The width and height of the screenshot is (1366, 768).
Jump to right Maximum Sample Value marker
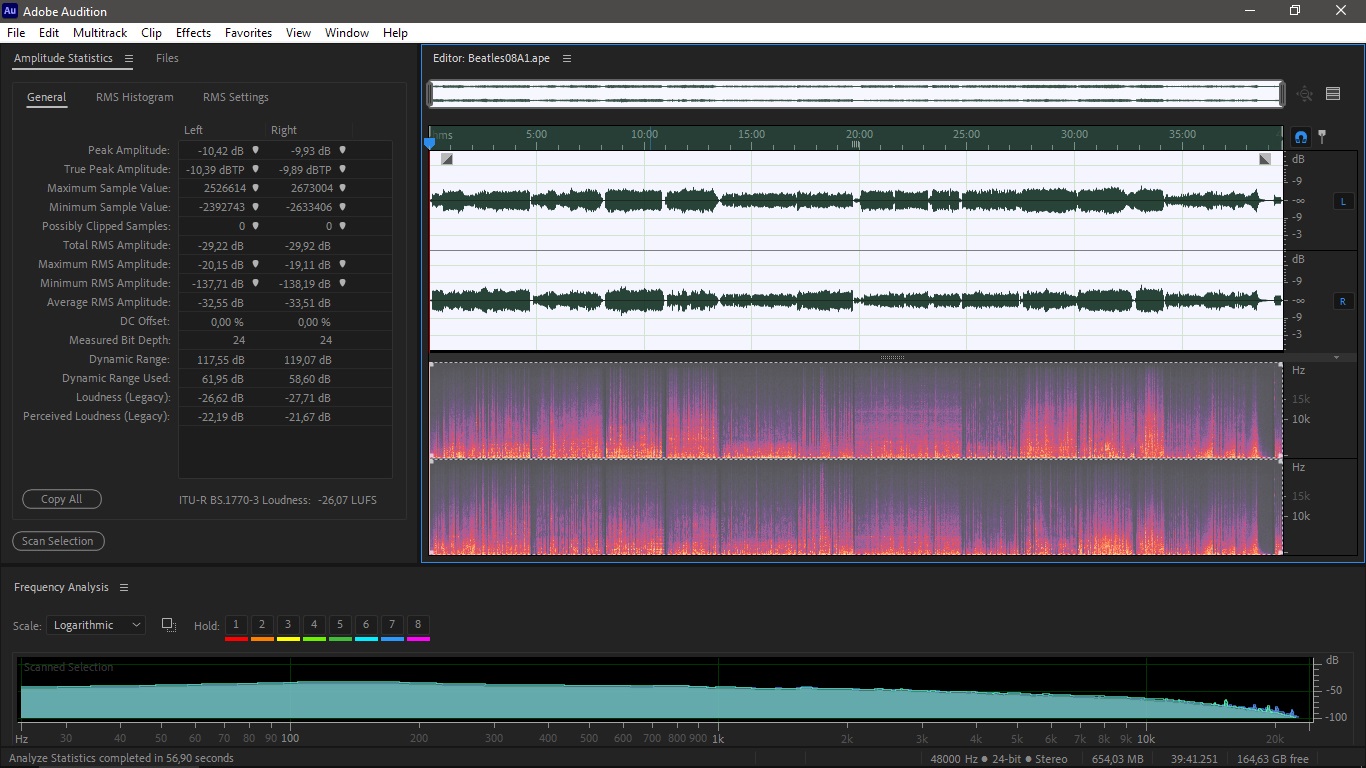pyautogui.click(x=342, y=188)
